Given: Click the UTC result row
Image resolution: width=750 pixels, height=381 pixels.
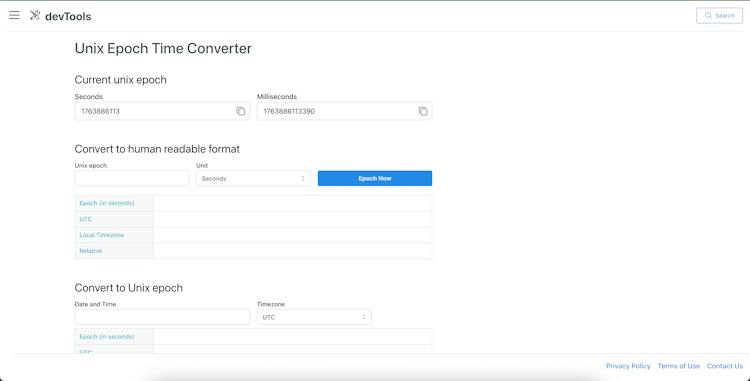Looking at the screenshot, I should 254,219.
